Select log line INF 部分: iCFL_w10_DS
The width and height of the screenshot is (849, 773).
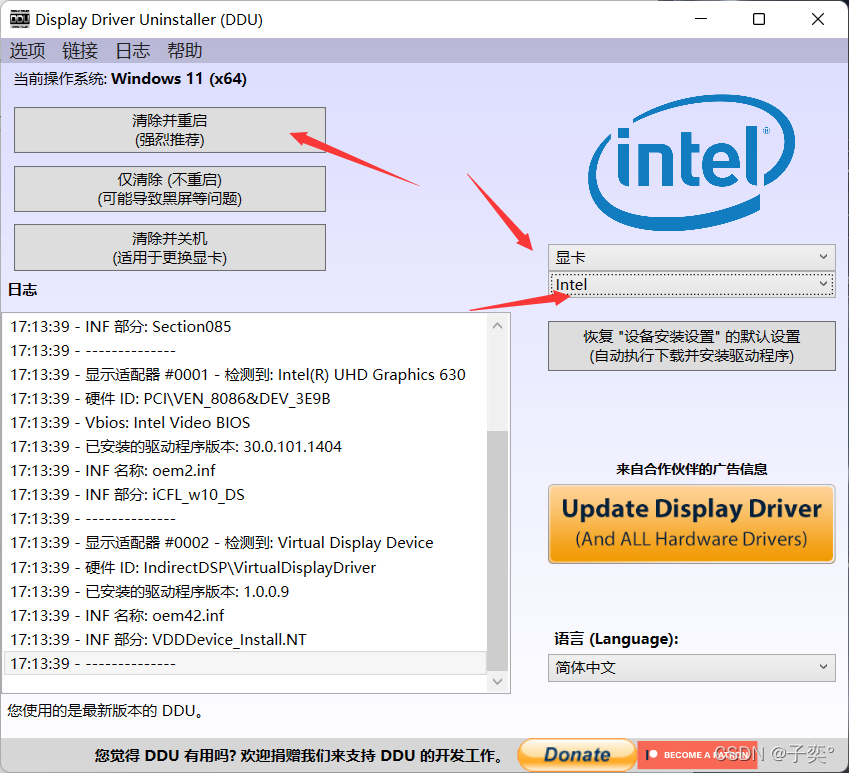point(245,495)
